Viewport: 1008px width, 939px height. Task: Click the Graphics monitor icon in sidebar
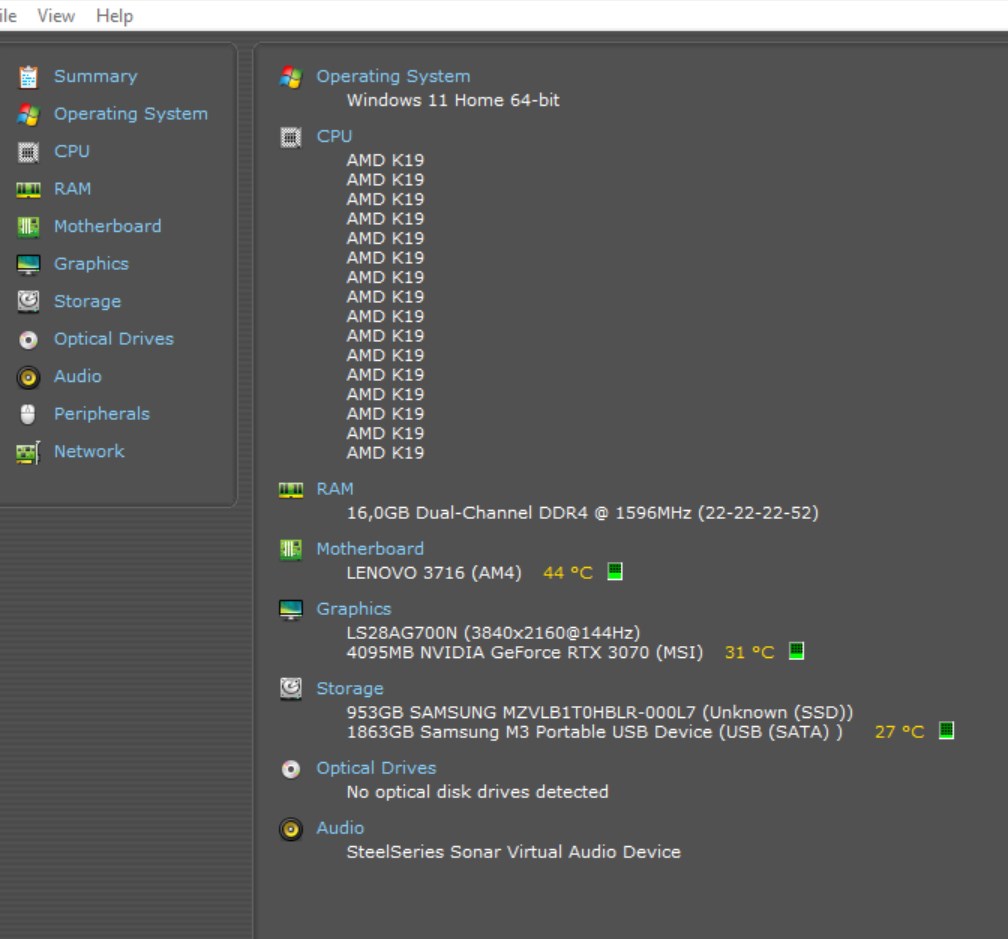pyautogui.click(x=28, y=264)
